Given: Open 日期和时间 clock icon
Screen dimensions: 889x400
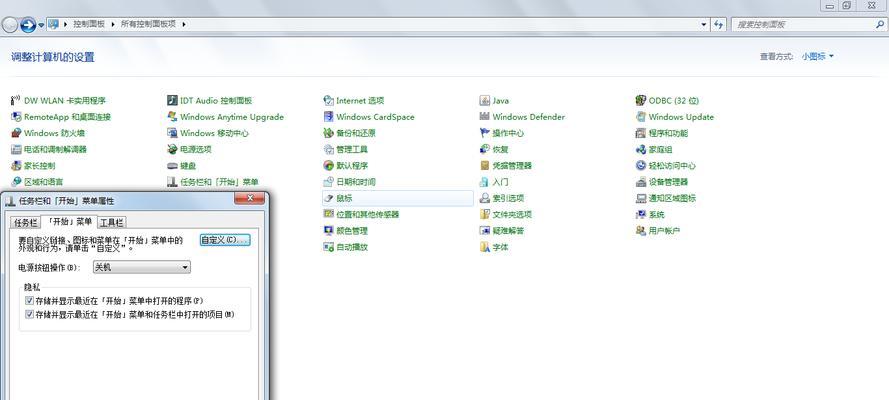Looking at the screenshot, I should 328,182.
